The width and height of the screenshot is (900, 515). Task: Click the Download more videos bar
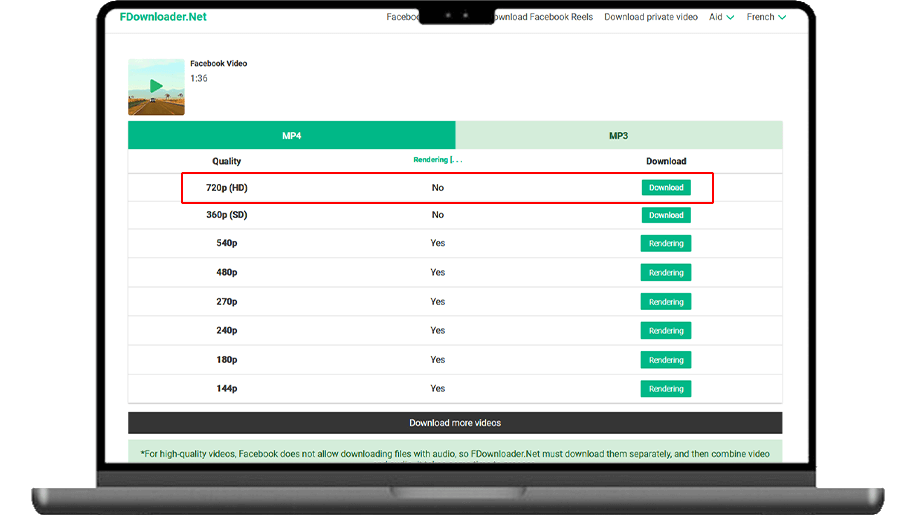[x=455, y=423]
